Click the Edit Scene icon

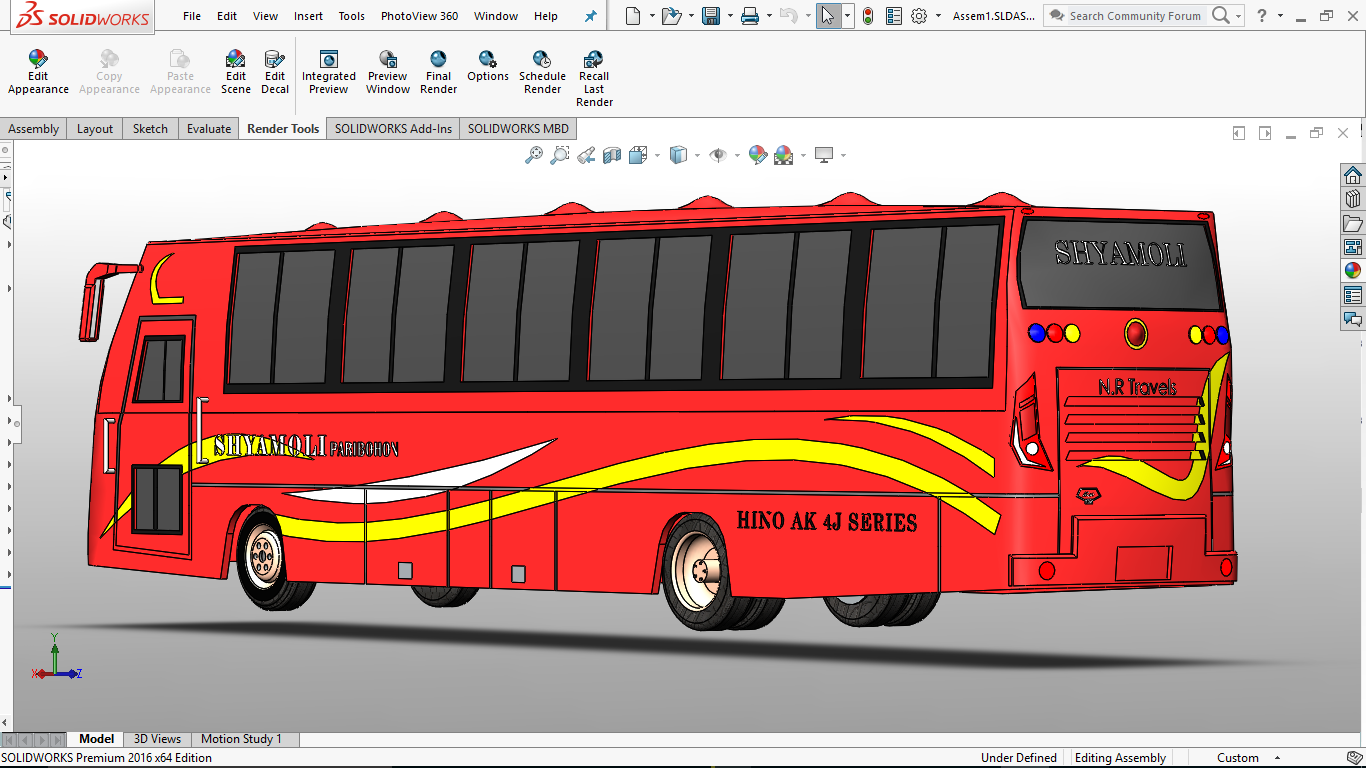click(236, 73)
